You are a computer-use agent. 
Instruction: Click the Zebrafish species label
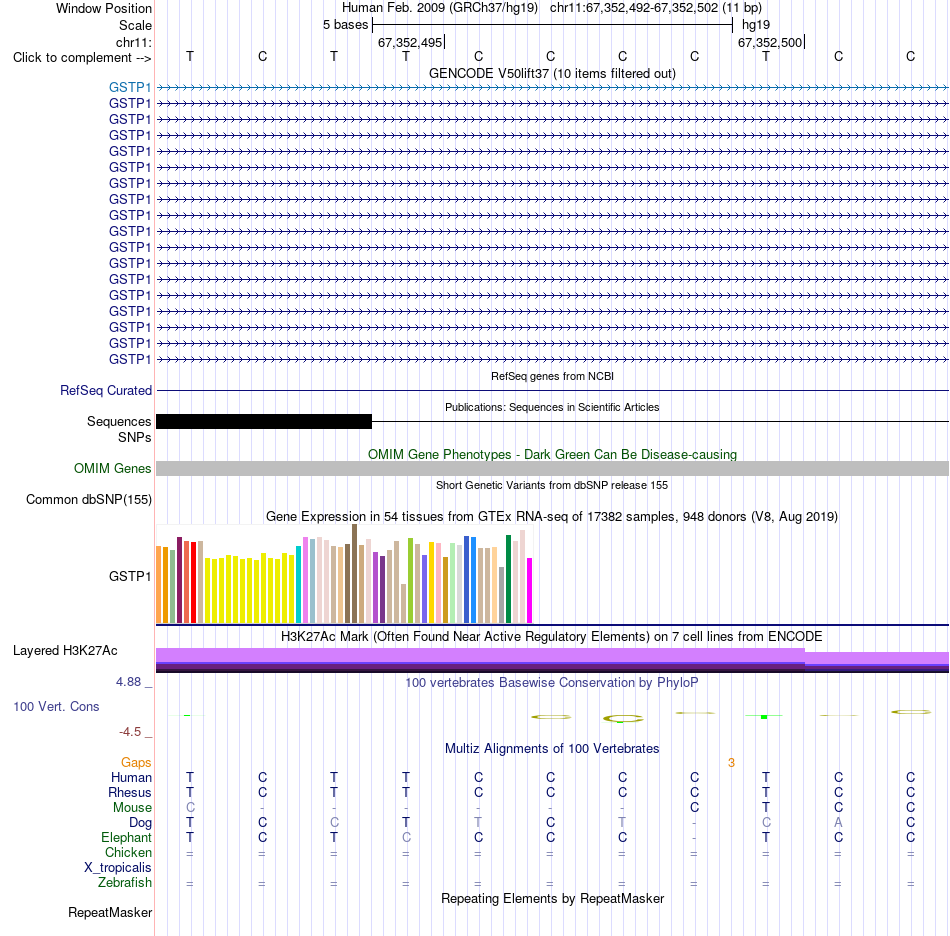[125, 883]
